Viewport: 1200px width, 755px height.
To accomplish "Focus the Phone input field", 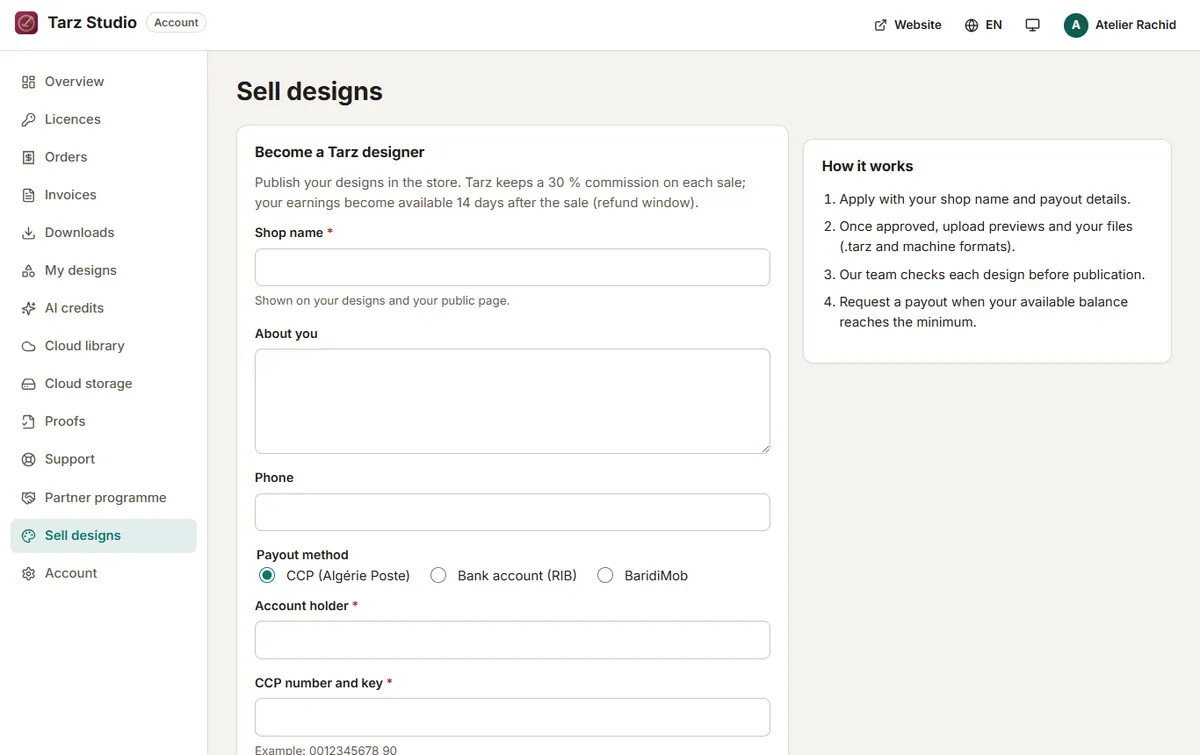I will click(x=512, y=512).
